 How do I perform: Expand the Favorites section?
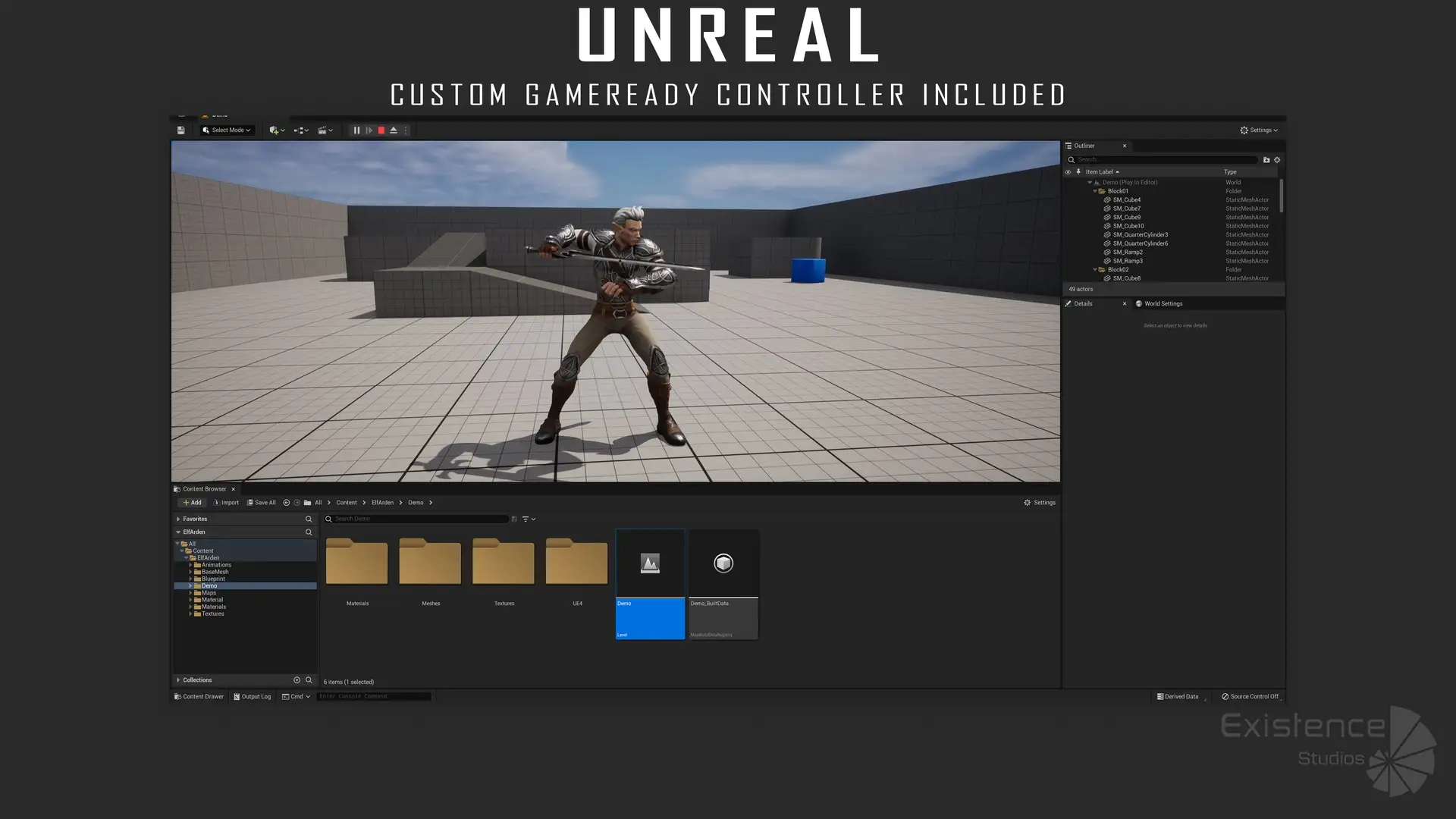point(178,519)
